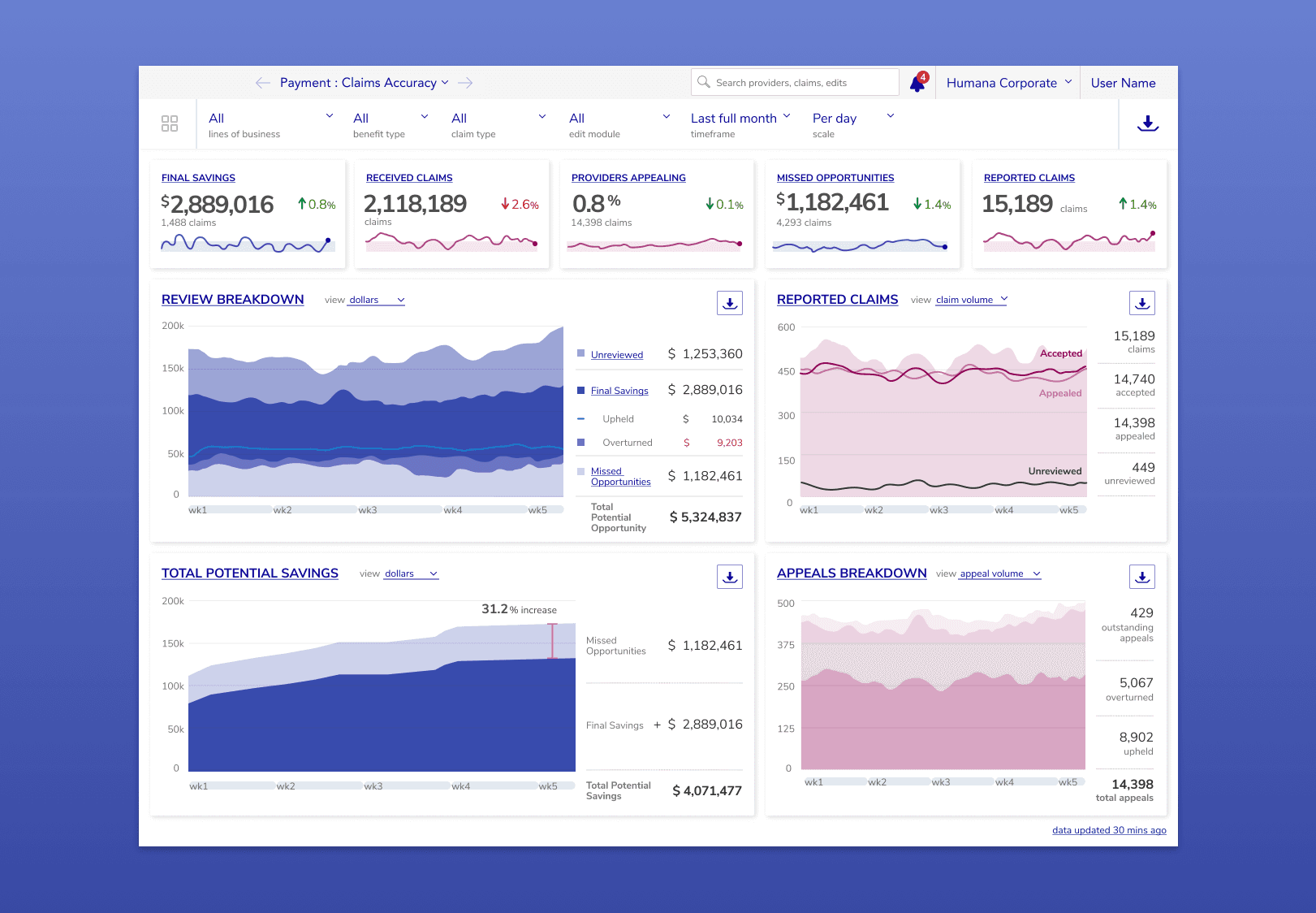Download Review Breakdown chart
The height and width of the screenshot is (913, 1316).
[730, 303]
